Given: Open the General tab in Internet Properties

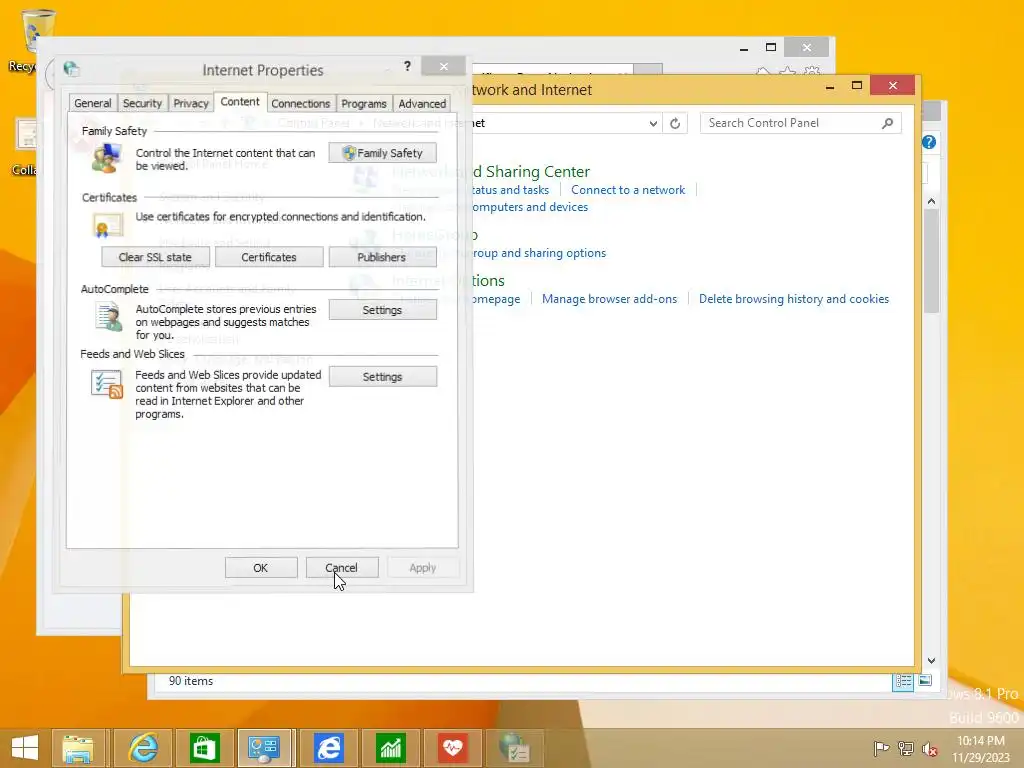Looking at the screenshot, I should [x=93, y=103].
